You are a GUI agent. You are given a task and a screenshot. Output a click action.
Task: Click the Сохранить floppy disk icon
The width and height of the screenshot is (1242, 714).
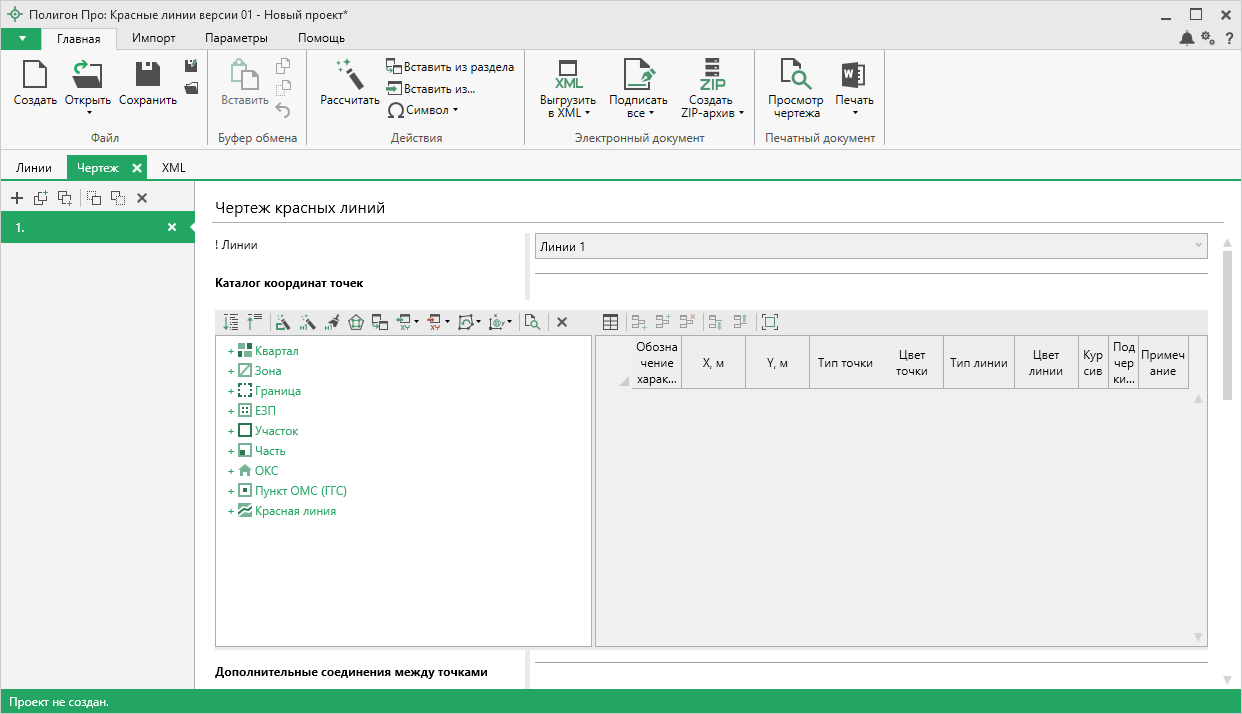pyautogui.click(x=148, y=74)
